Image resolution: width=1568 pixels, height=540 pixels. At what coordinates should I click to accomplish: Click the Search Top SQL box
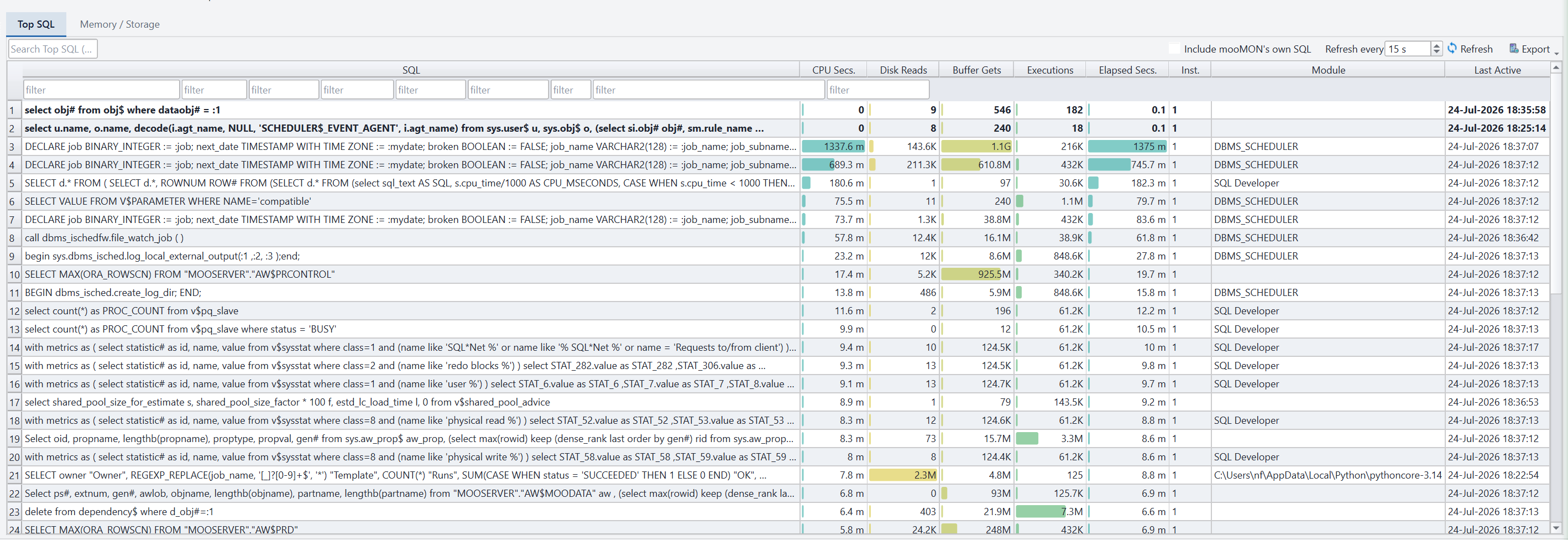(x=53, y=49)
